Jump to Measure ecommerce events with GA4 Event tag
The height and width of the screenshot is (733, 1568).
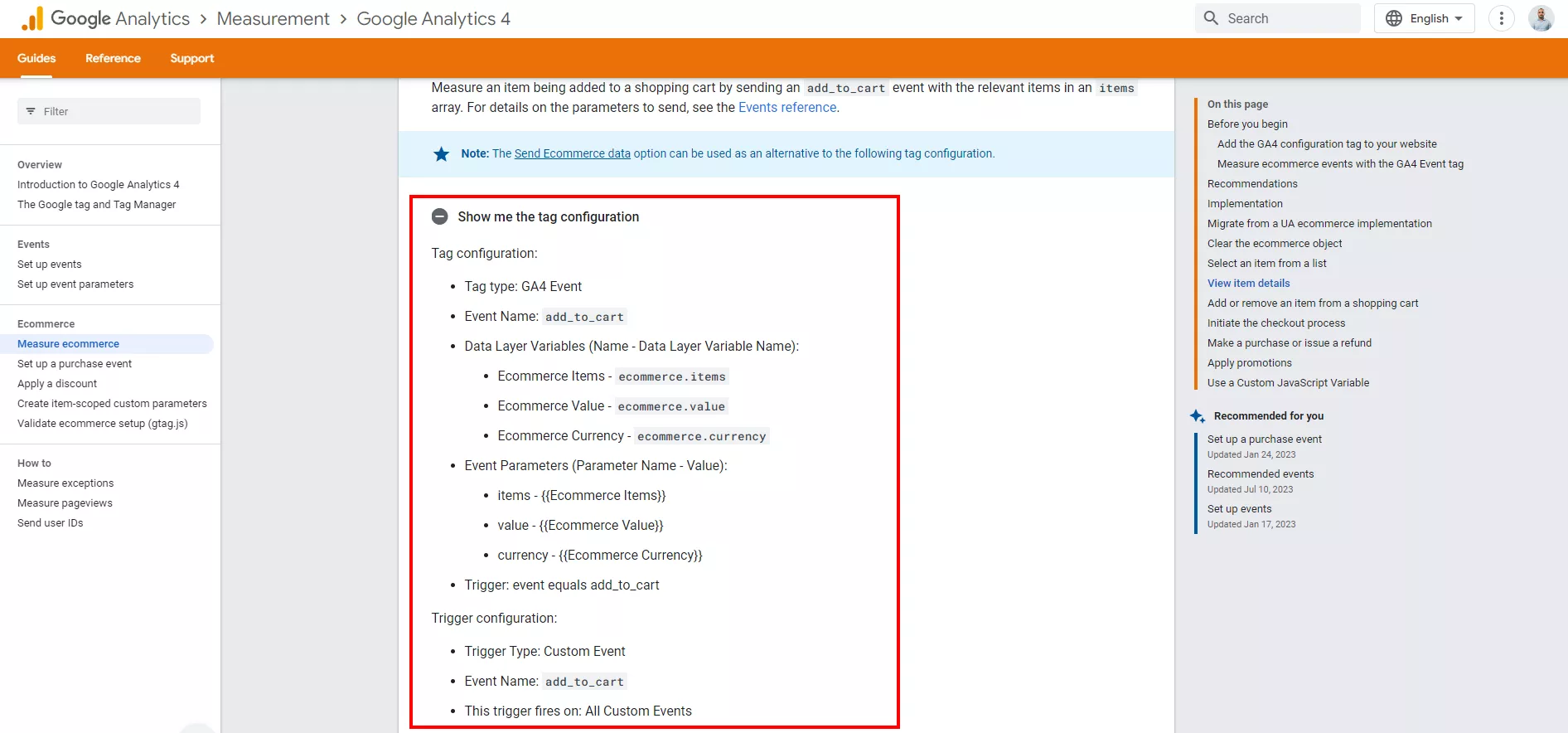pyautogui.click(x=1340, y=163)
